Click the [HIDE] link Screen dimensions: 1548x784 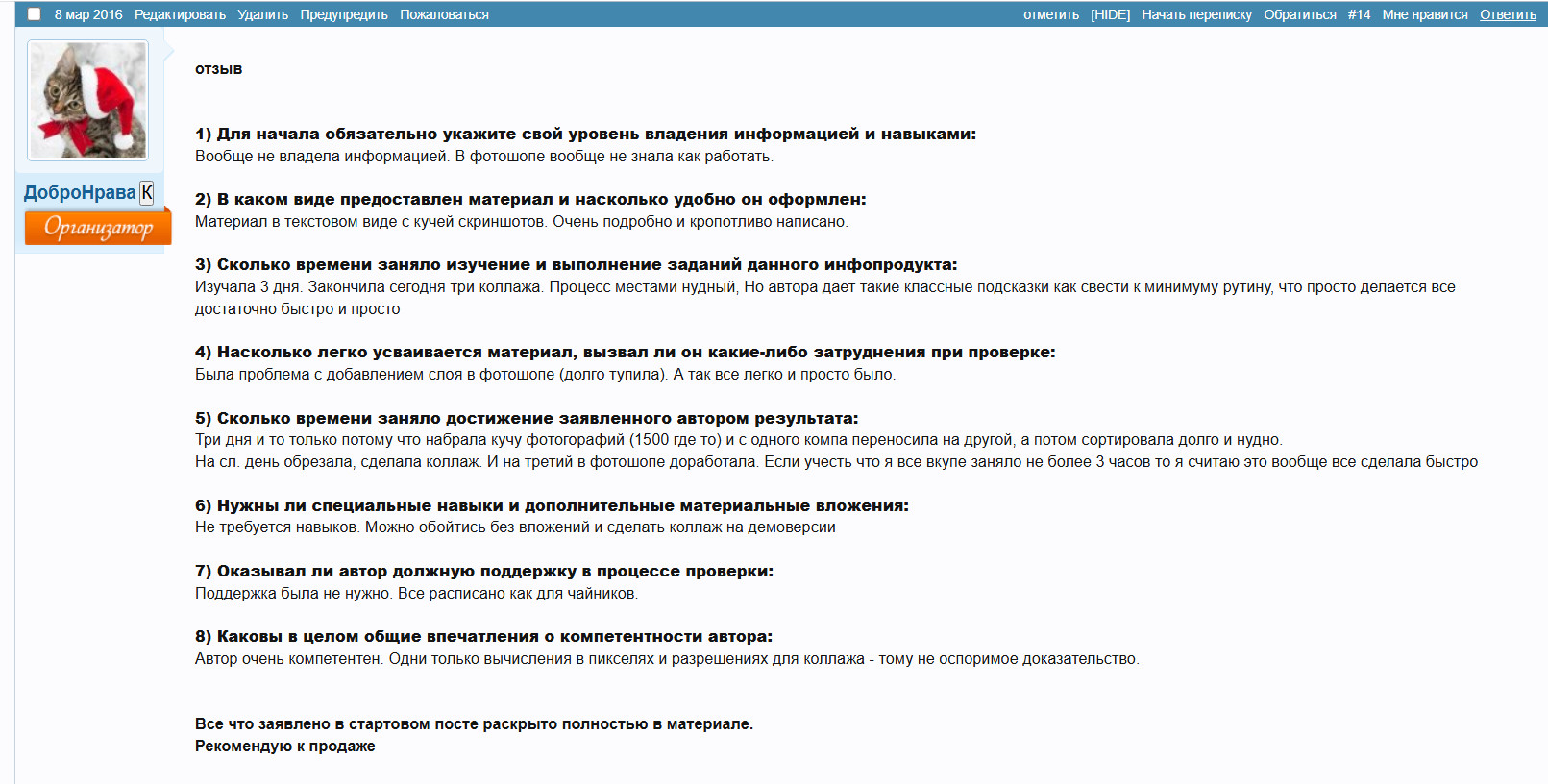tap(1110, 14)
